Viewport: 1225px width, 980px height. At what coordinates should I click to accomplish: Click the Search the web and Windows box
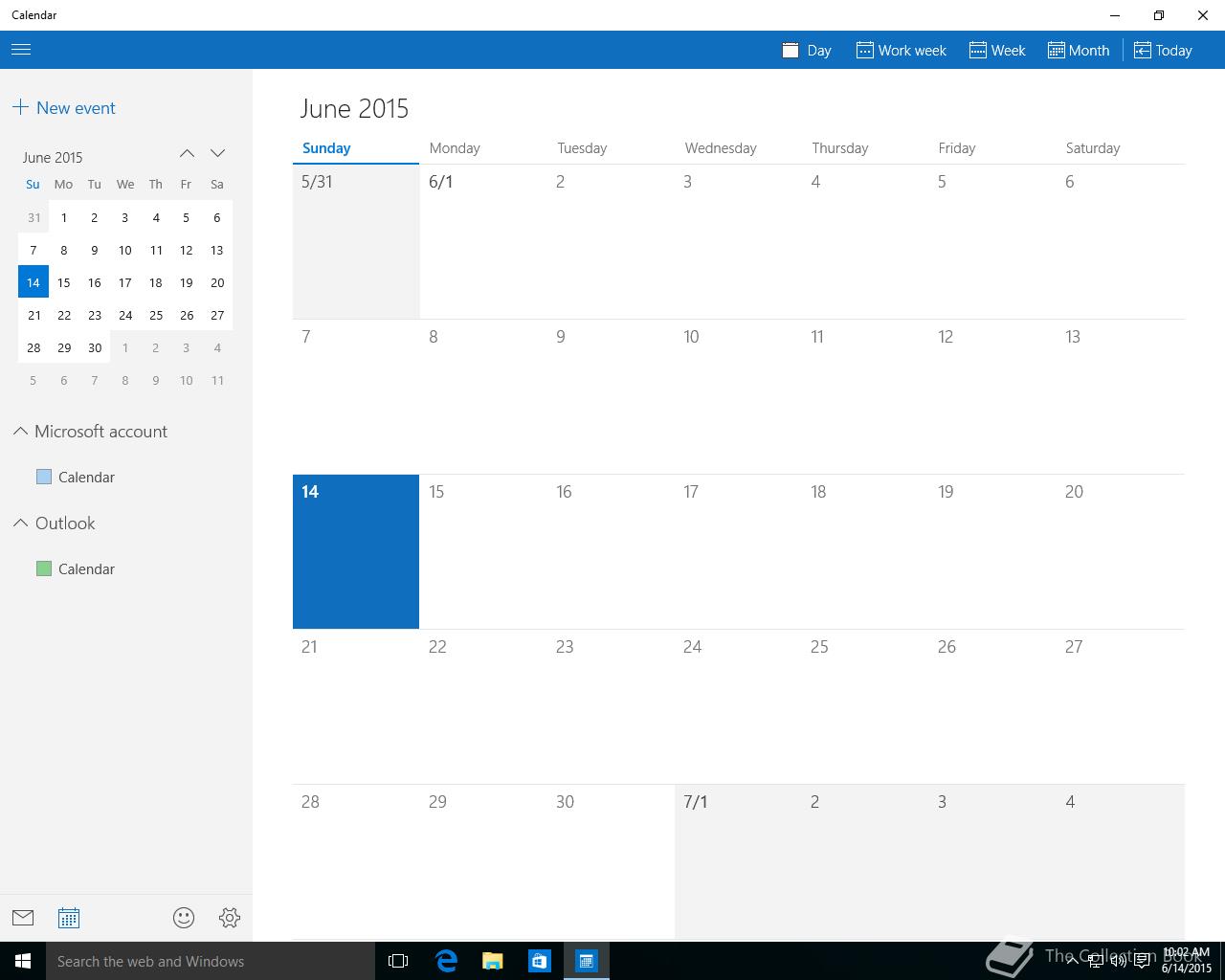(211, 961)
